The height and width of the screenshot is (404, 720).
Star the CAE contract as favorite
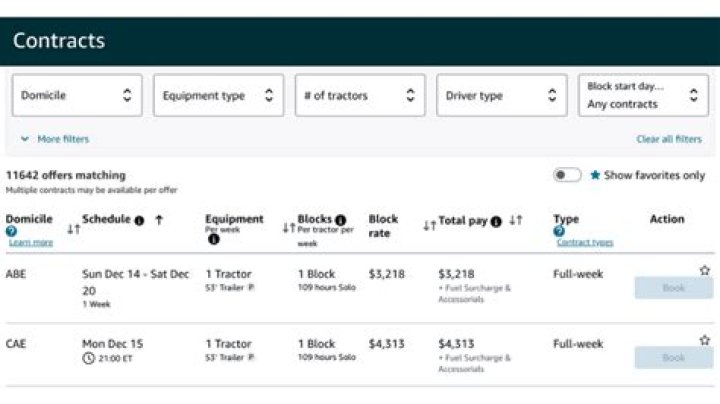pos(704,340)
